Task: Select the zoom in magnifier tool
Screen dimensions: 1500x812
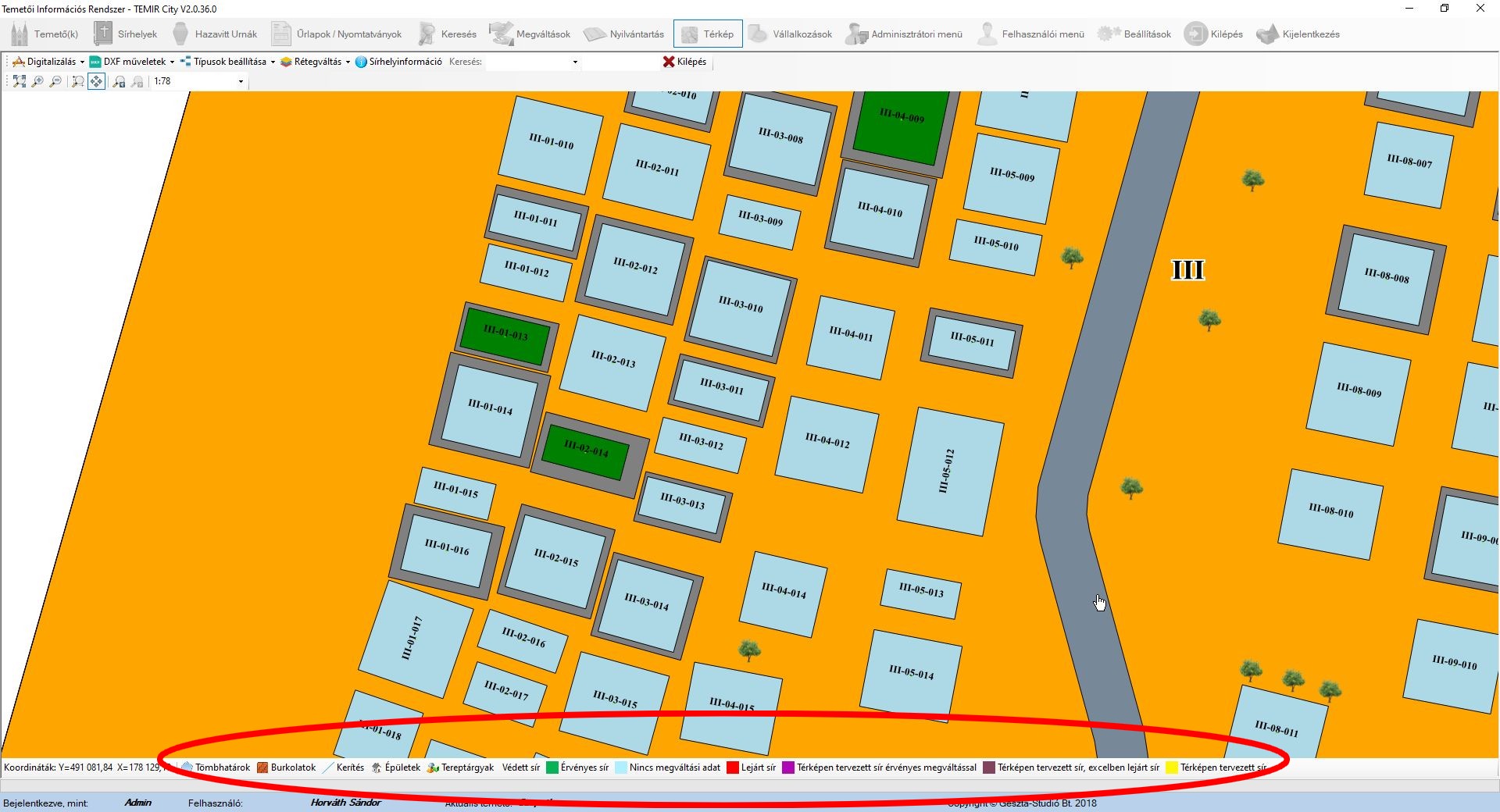Action: pos(37,81)
